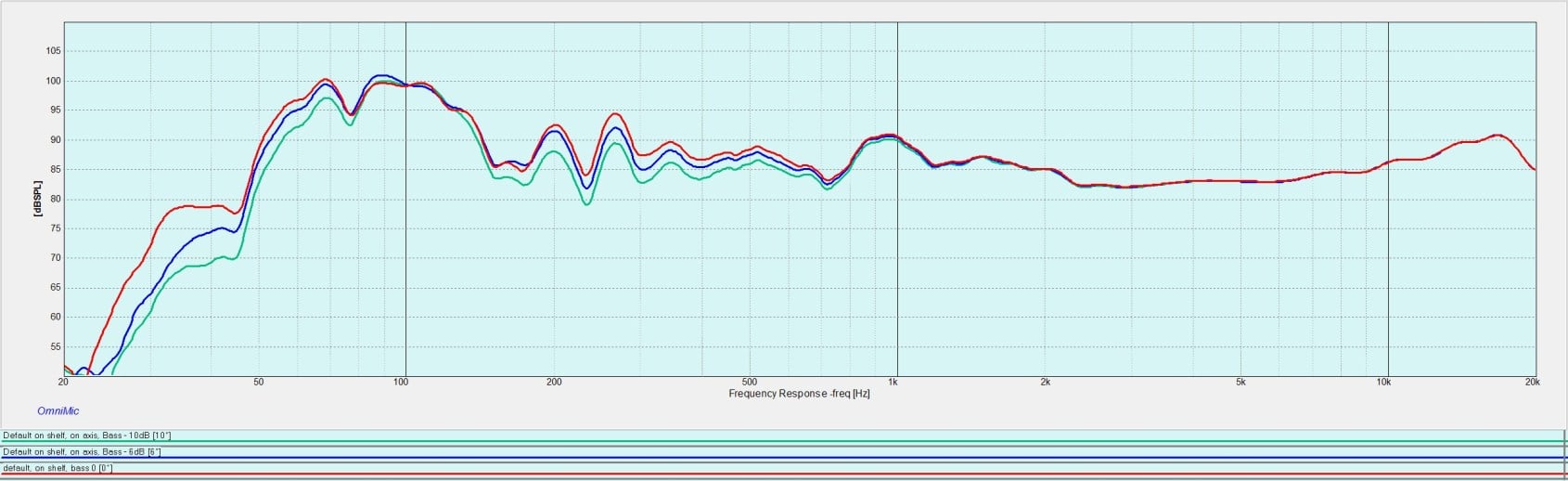The height and width of the screenshot is (481, 1568).
Task: Select the 'Bass - 6dB' legend entry
Action: click(82, 452)
